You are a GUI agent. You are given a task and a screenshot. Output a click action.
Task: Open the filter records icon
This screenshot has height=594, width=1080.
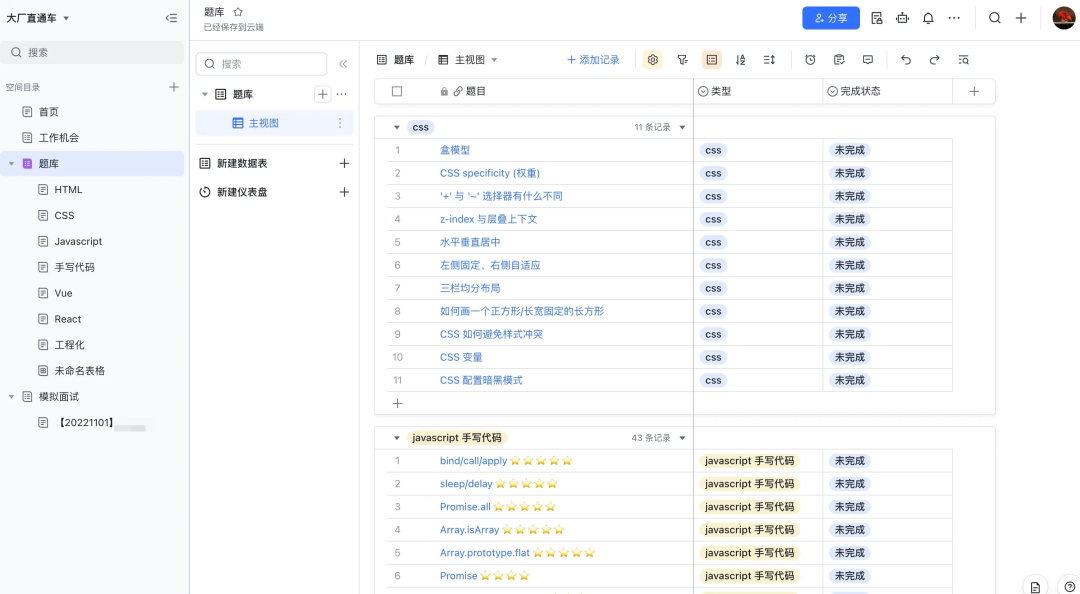[x=682, y=60]
